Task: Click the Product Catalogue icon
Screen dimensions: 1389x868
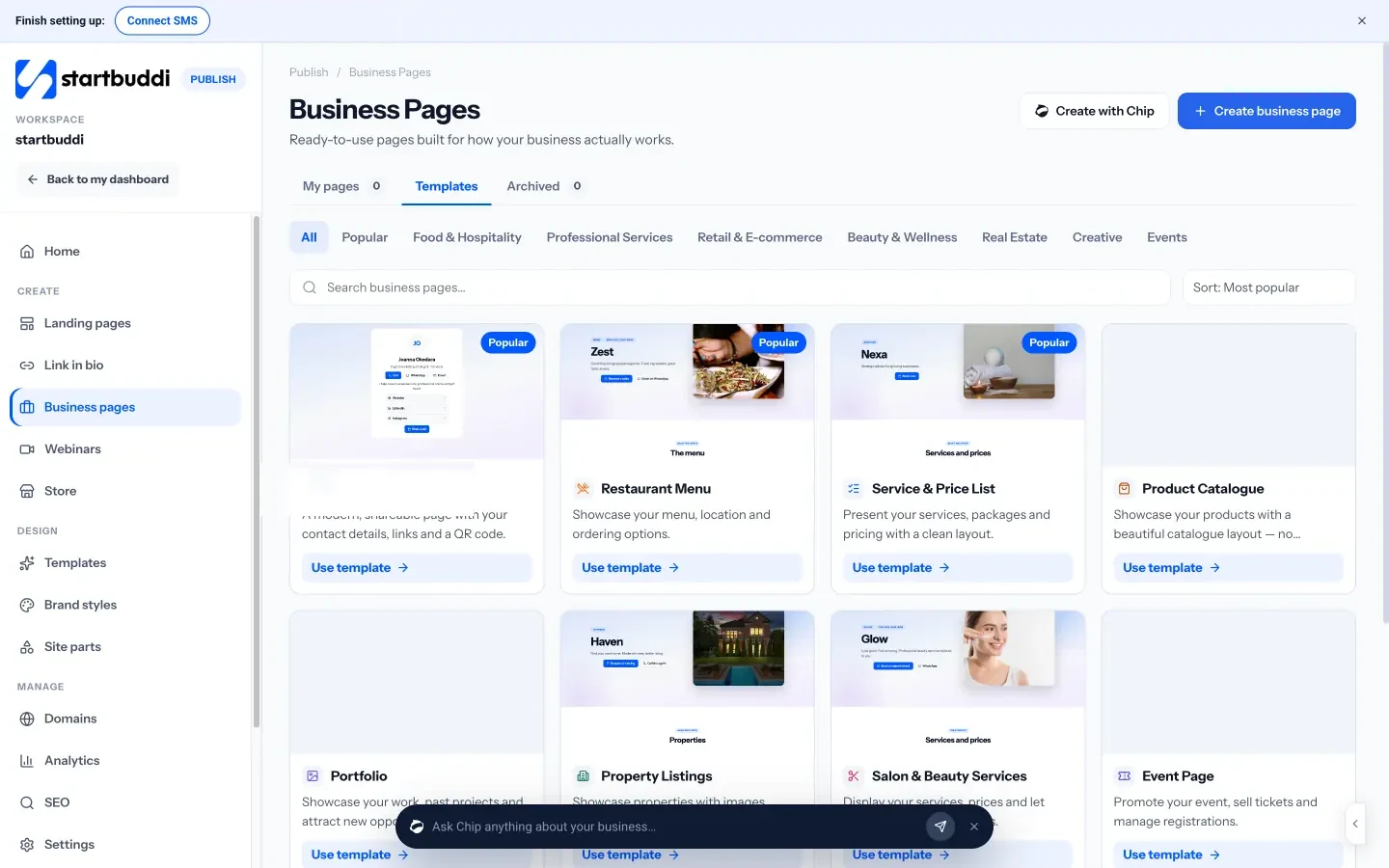Action: coord(1124,489)
